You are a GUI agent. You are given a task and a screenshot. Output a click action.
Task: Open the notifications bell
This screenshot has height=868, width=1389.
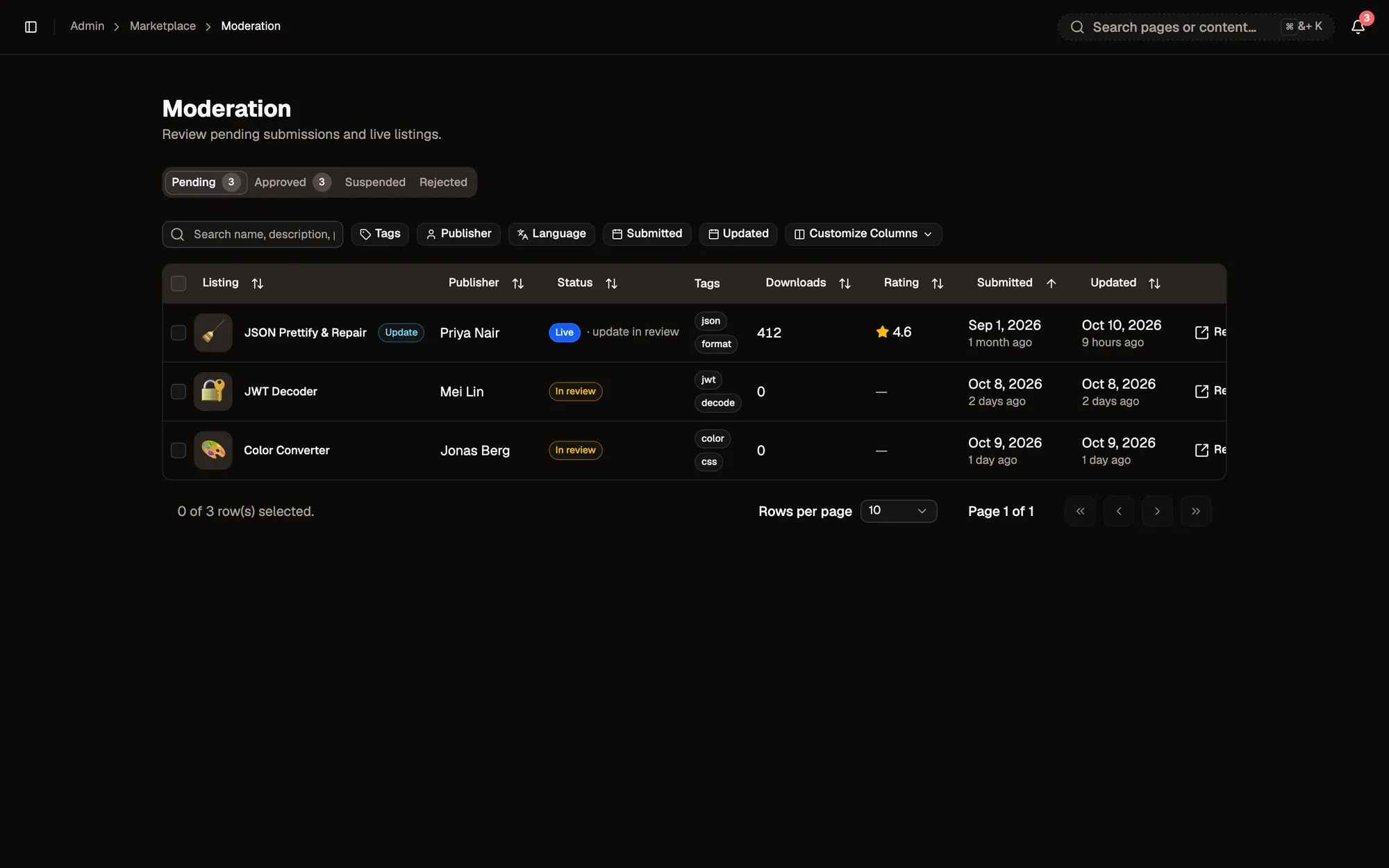click(x=1358, y=26)
